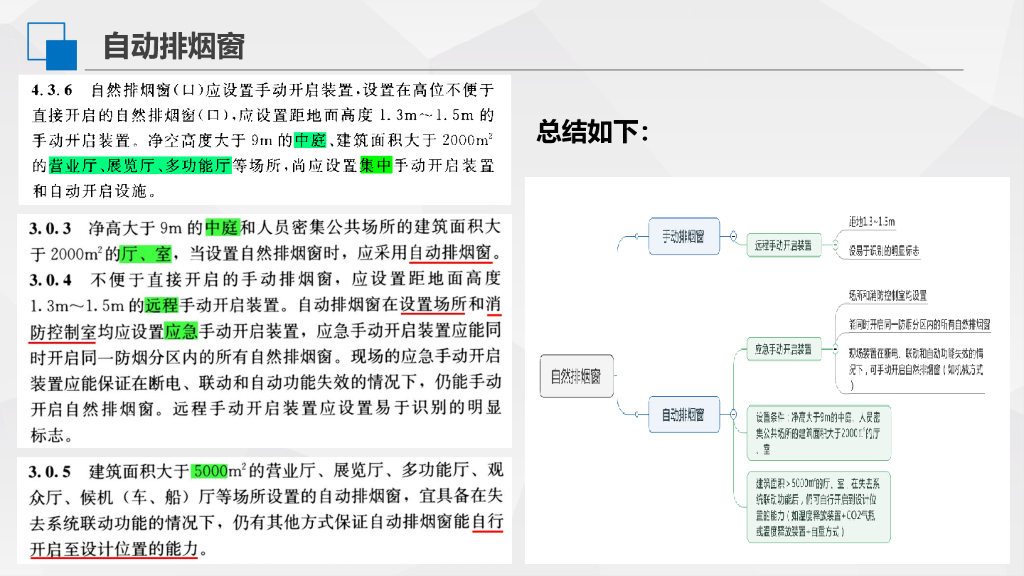Click the leaf 场所和消防控制室均设置
The image size is (1024, 576).
pyautogui.click(x=888, y=296)
